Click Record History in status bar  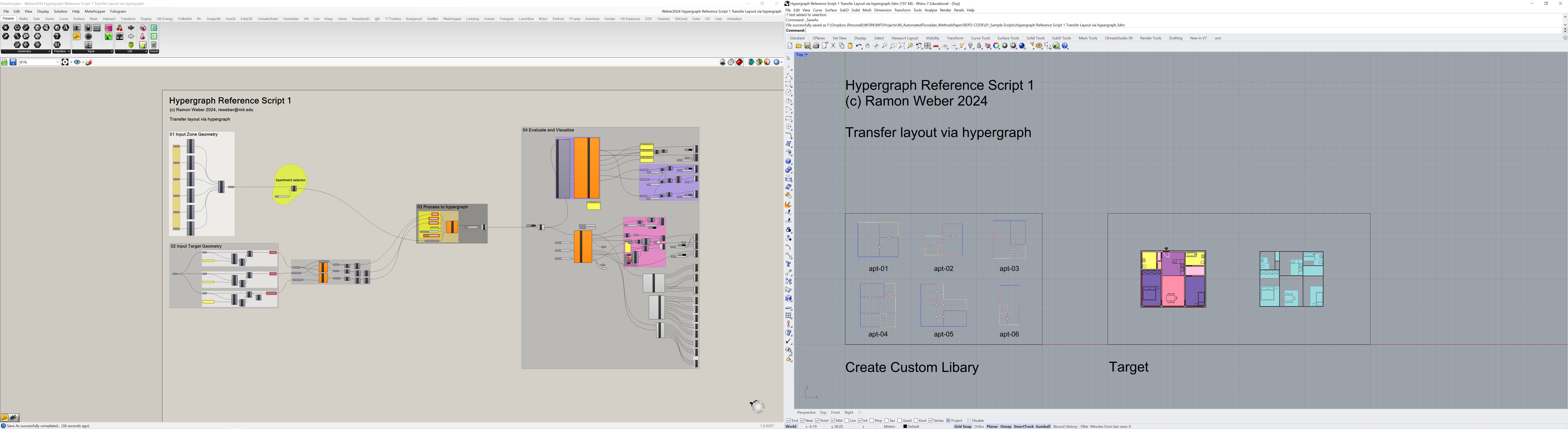tap(1065, 427)
